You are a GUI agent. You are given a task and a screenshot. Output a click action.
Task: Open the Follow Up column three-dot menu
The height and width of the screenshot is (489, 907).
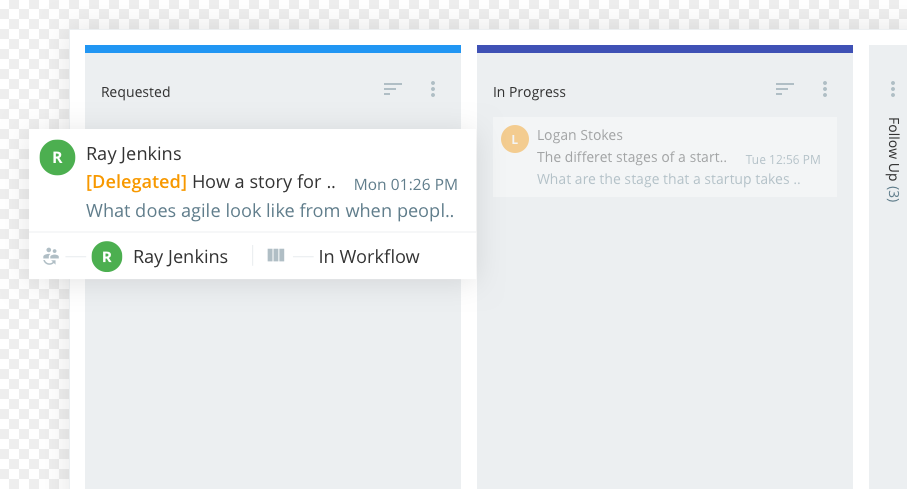coord(893,90)
